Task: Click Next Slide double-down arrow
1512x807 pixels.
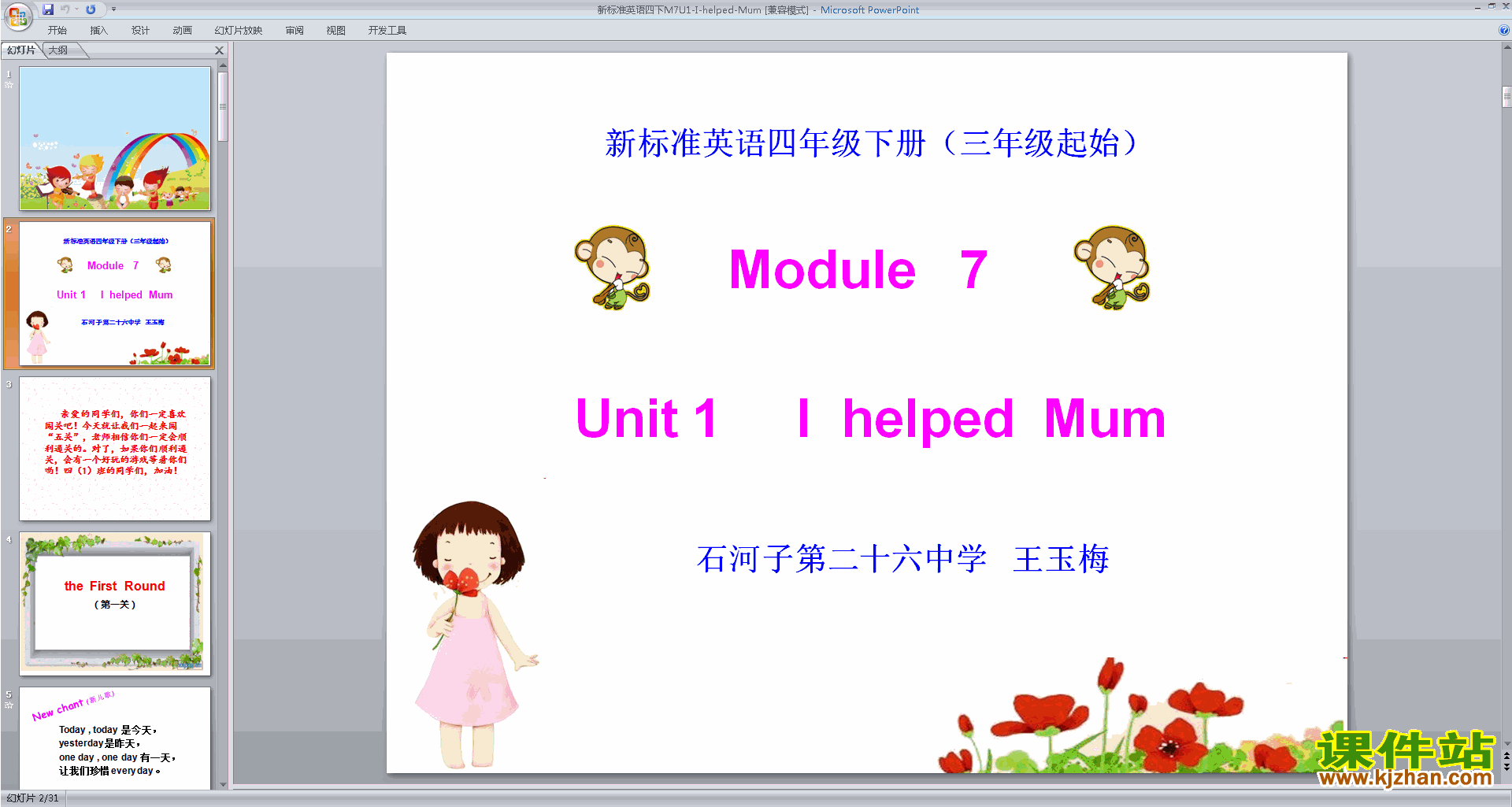Action: 1506,767
